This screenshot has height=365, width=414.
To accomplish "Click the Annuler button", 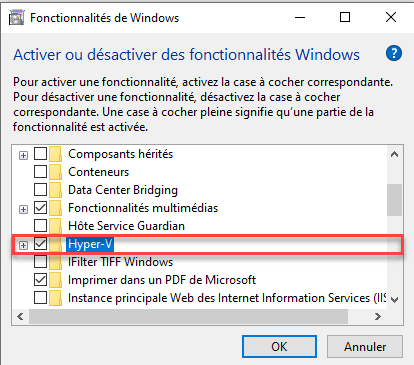I will click(x=365, y=347).
